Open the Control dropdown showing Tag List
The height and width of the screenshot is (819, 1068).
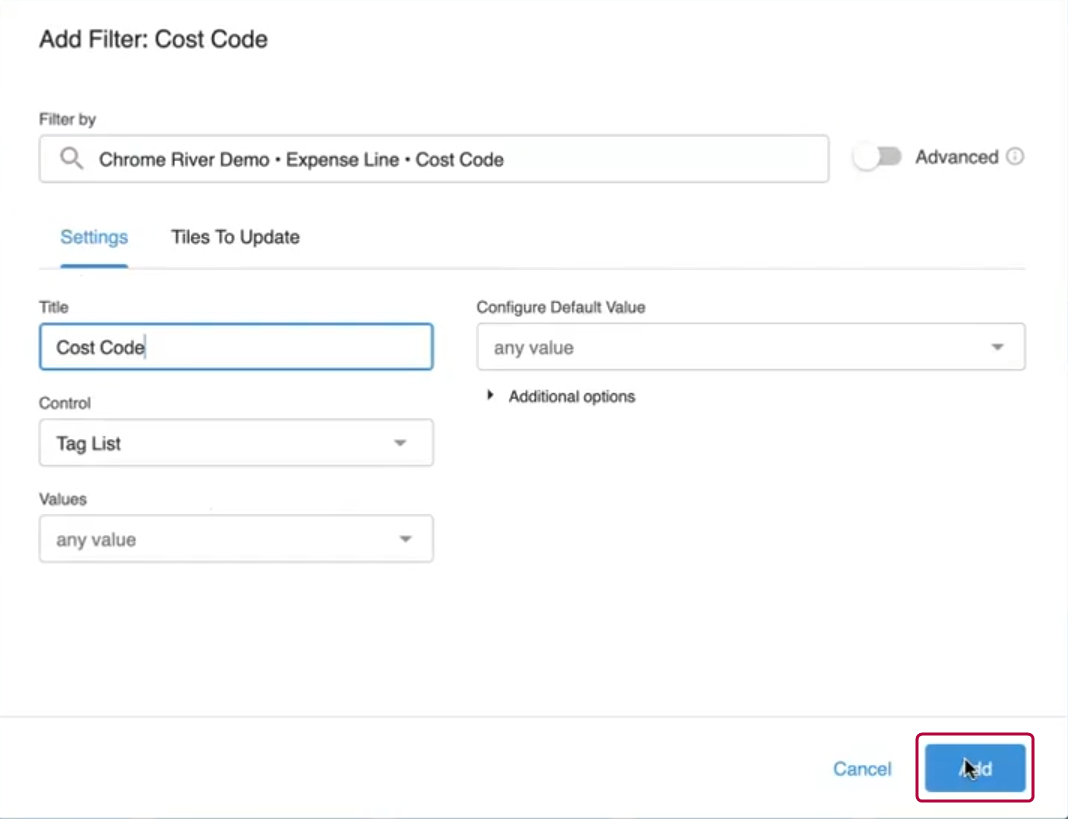pyautogui.click(x=235, y=442)
